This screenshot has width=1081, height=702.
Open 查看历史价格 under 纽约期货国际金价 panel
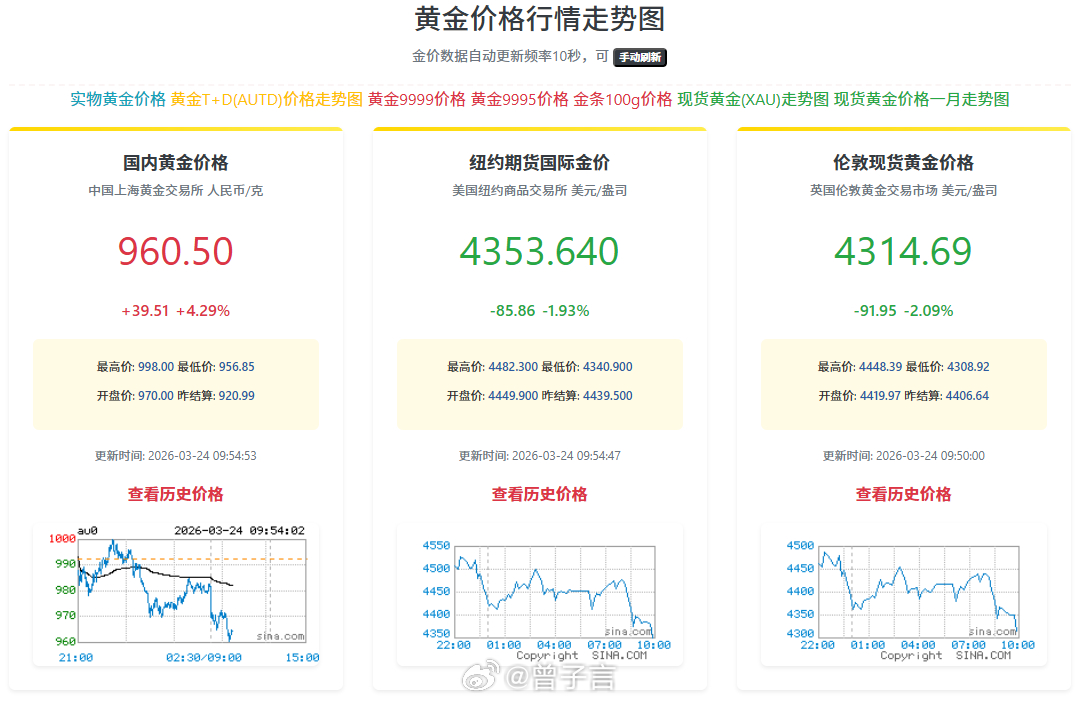[540, 494]
